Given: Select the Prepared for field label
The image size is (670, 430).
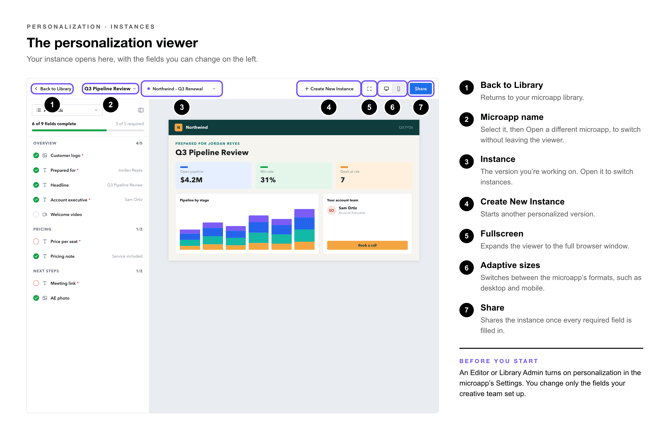Looking at the screenshot, I should tap(63, 170).
